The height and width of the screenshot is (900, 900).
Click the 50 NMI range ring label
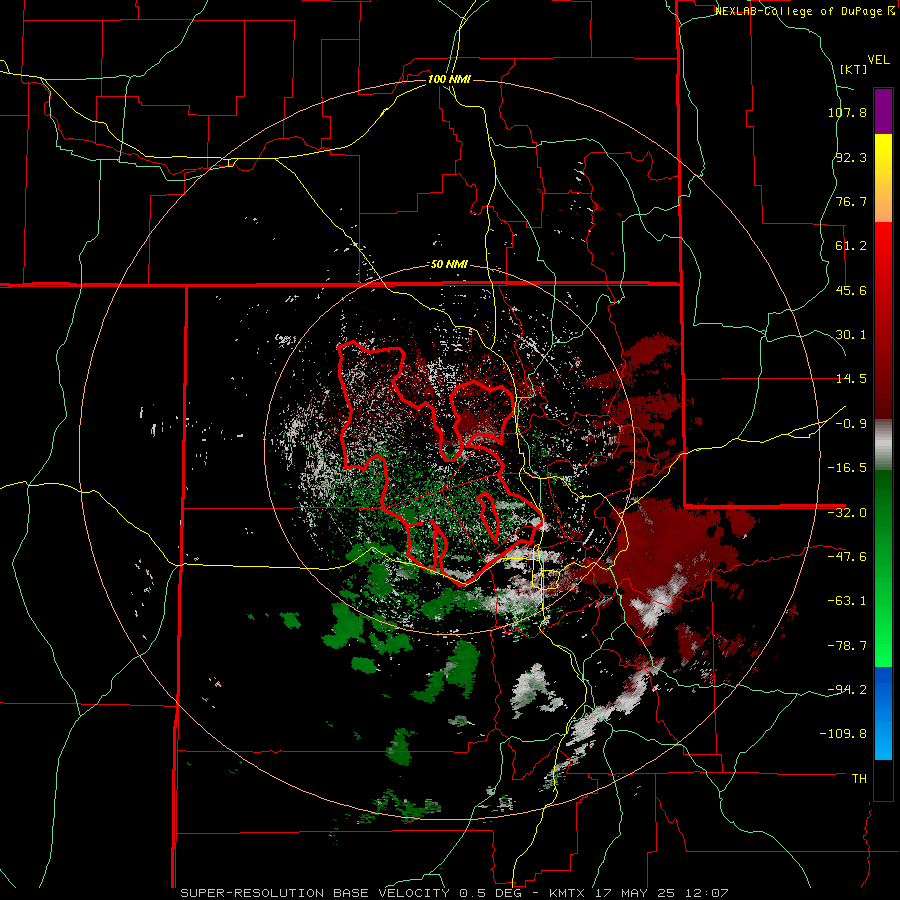449,265
